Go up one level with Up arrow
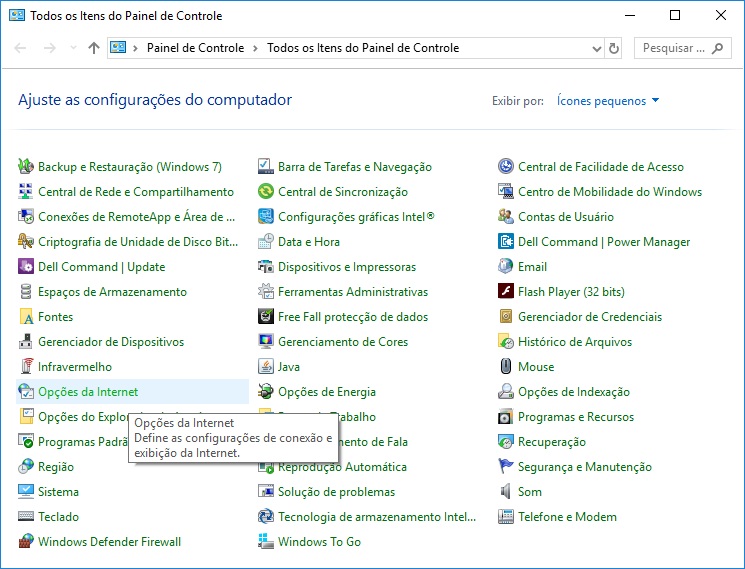This screenshot has width=745, height=569. (94, 48)
